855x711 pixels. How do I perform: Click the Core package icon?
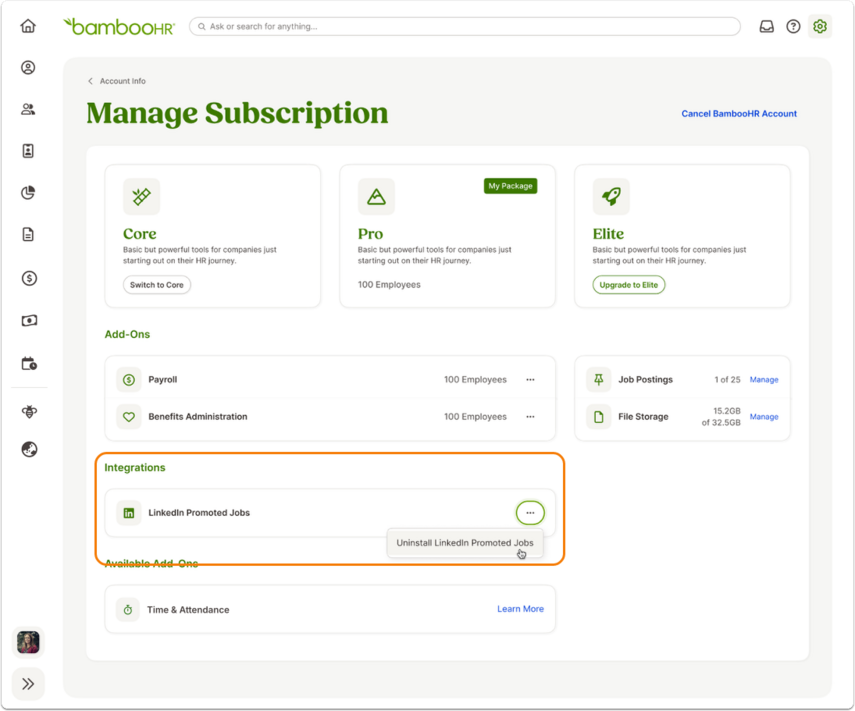tap(142, 196)
